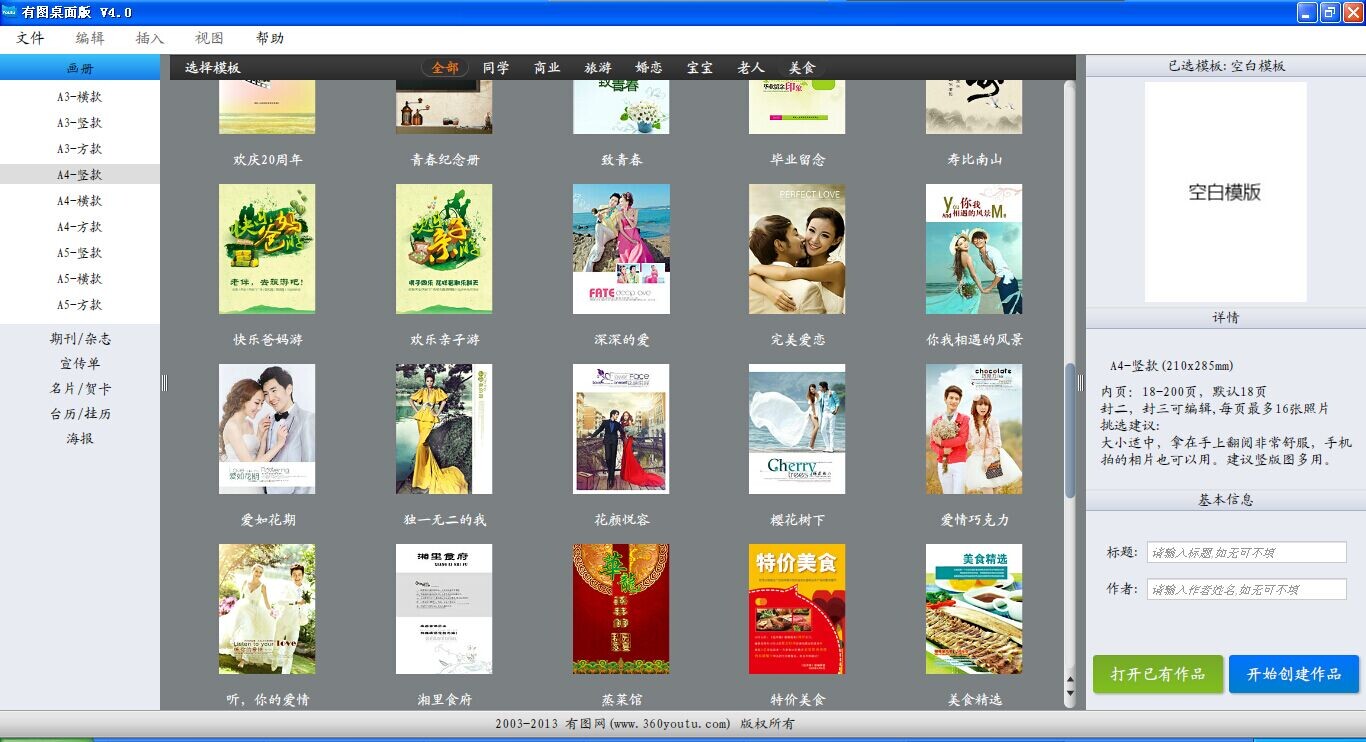The image size is (1366, 742).
Task: Open the 文件 menu
Action: click(30, 38)
